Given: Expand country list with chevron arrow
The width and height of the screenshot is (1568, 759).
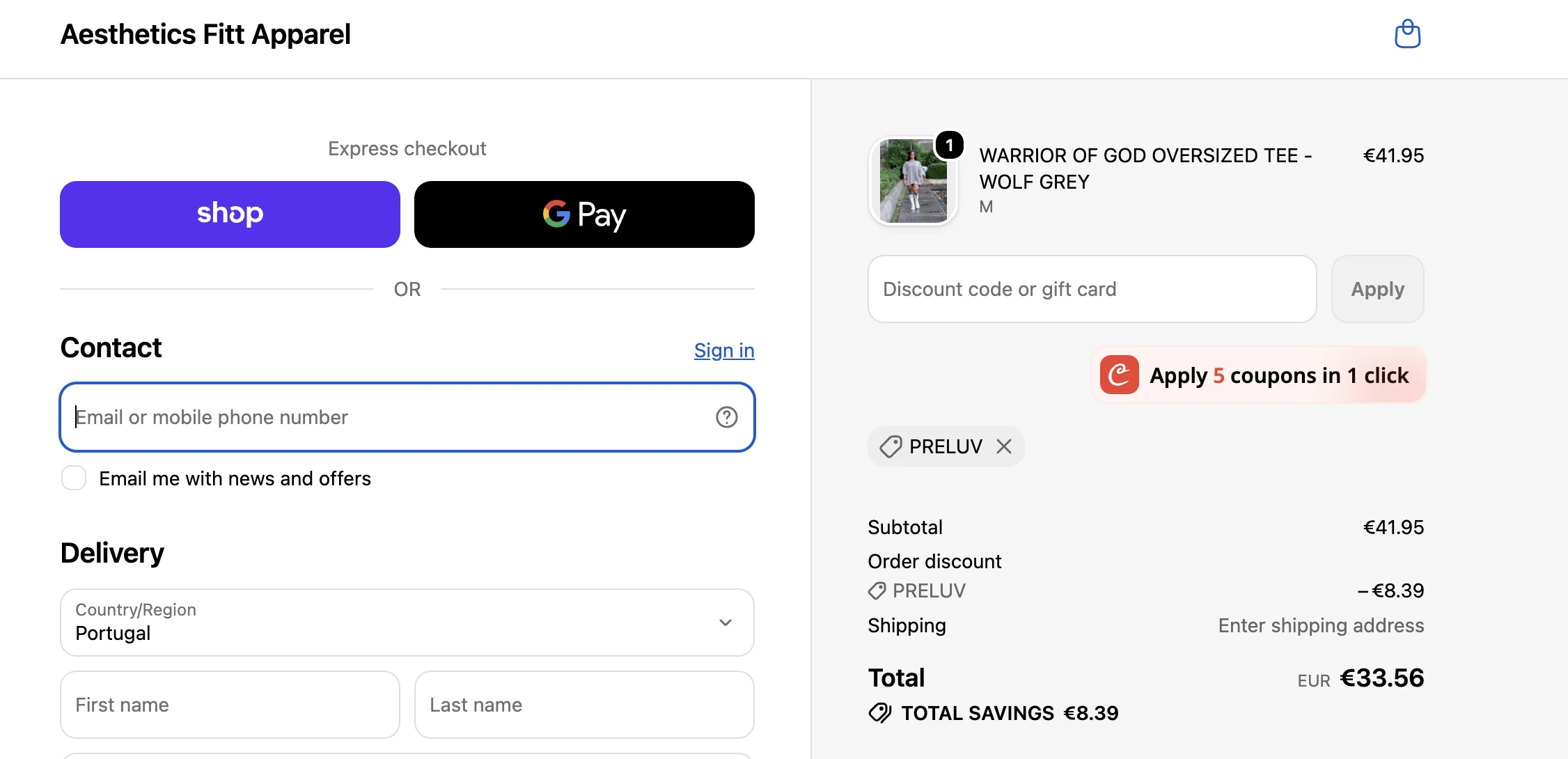Looking at the screenshot, I should (725, 623).
